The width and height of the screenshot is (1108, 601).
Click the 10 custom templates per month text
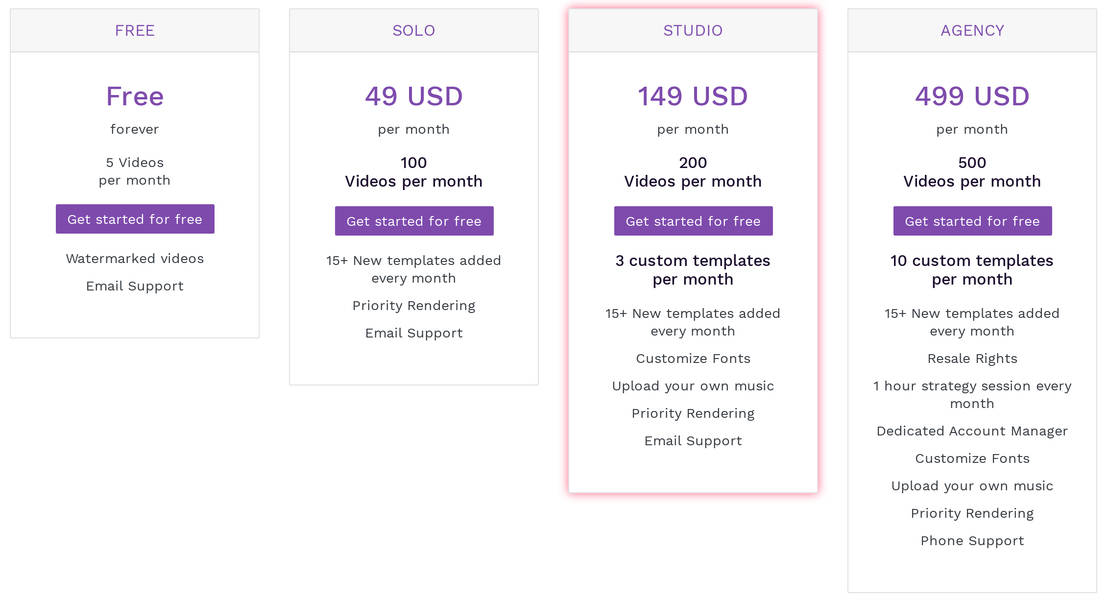click(x=972, y=270)
